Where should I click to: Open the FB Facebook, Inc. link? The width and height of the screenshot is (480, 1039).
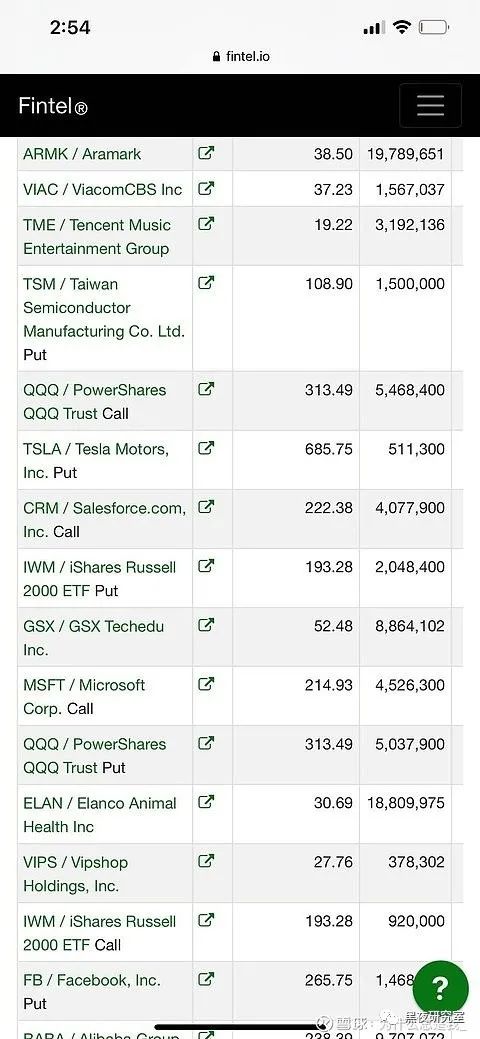(92, 980)
